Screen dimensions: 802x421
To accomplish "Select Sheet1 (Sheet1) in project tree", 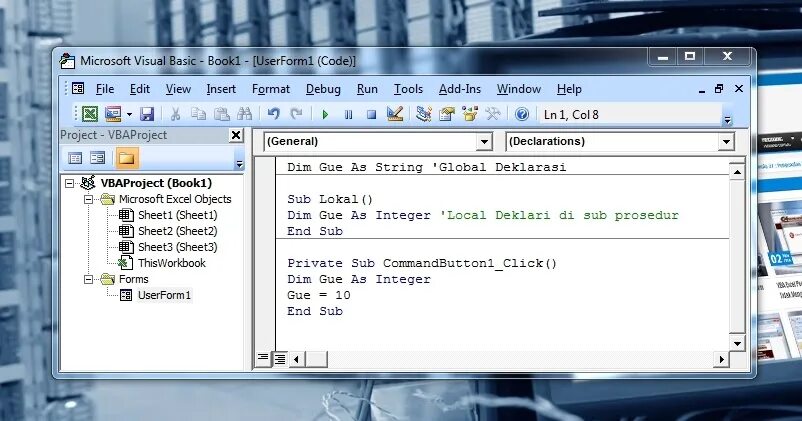I will coord(177,215).
